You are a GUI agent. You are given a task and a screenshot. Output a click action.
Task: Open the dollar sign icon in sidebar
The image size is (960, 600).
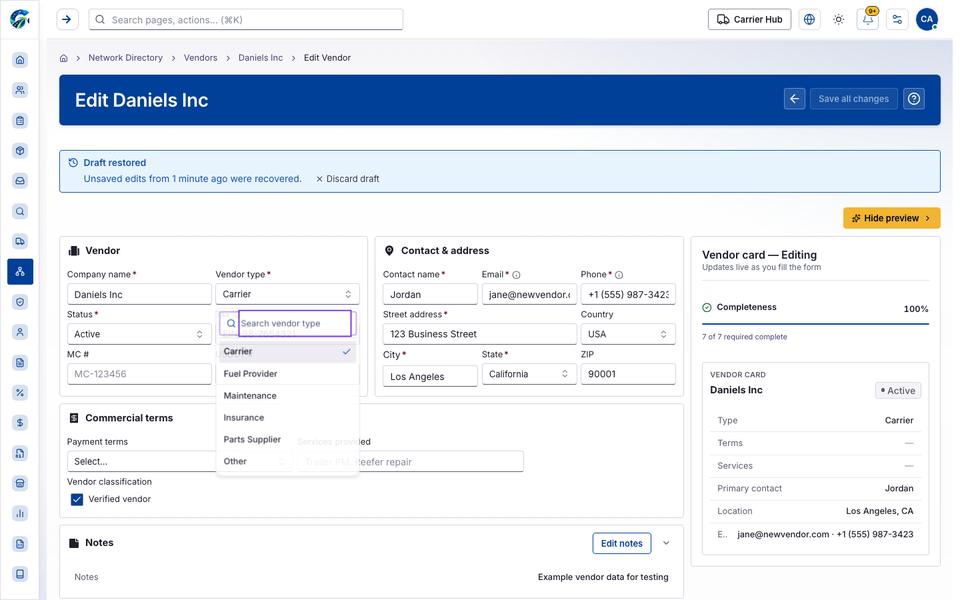[x=20, y=422]
